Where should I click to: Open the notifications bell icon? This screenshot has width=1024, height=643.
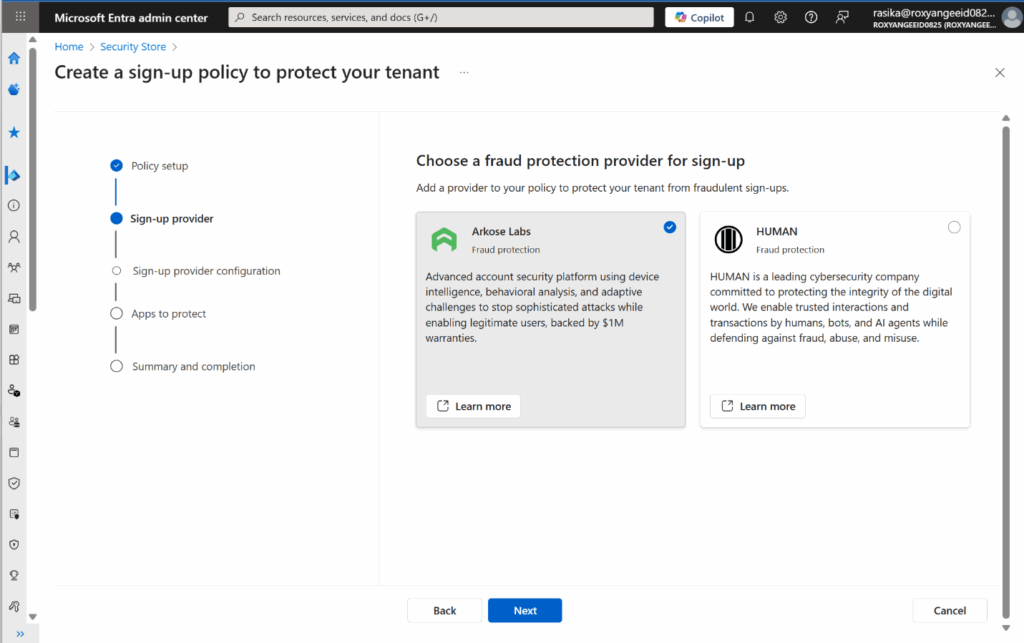[749, 16]
